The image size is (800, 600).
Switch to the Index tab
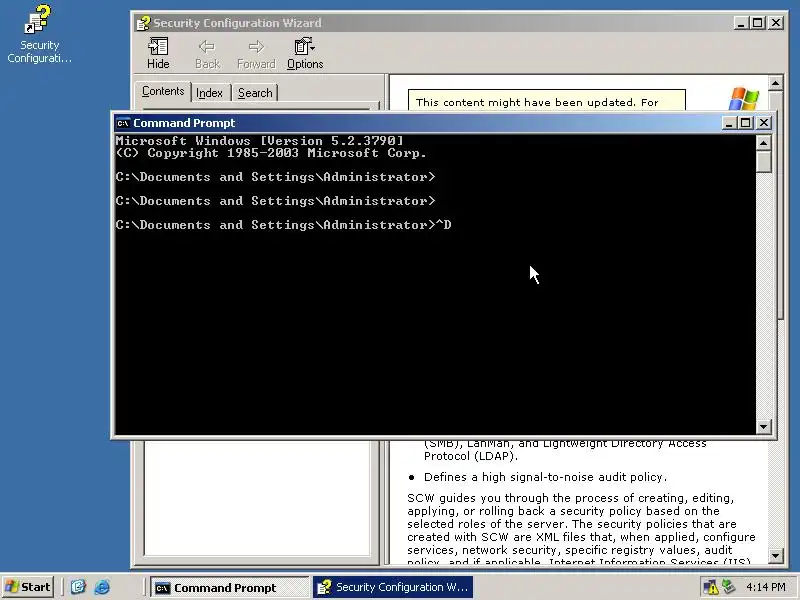(209, 93)
